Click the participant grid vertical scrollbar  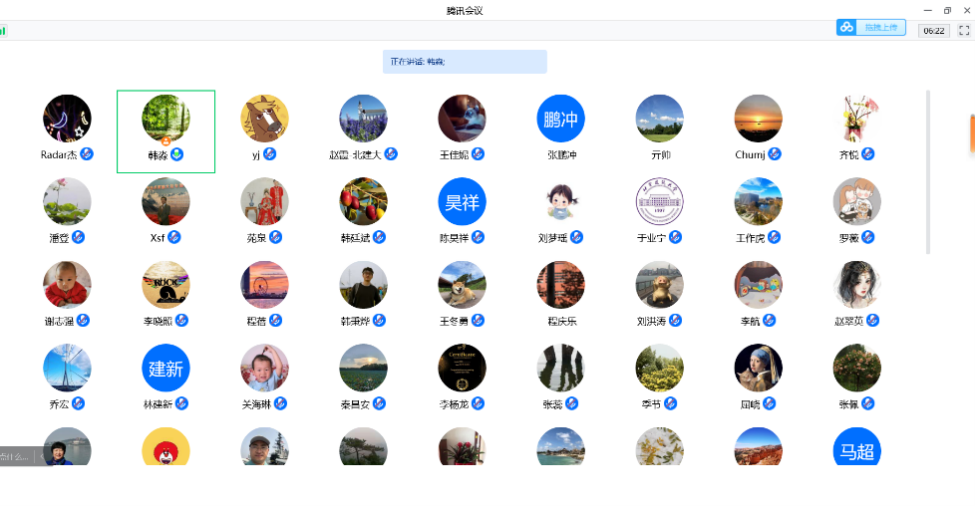click(x=928, y=172)
